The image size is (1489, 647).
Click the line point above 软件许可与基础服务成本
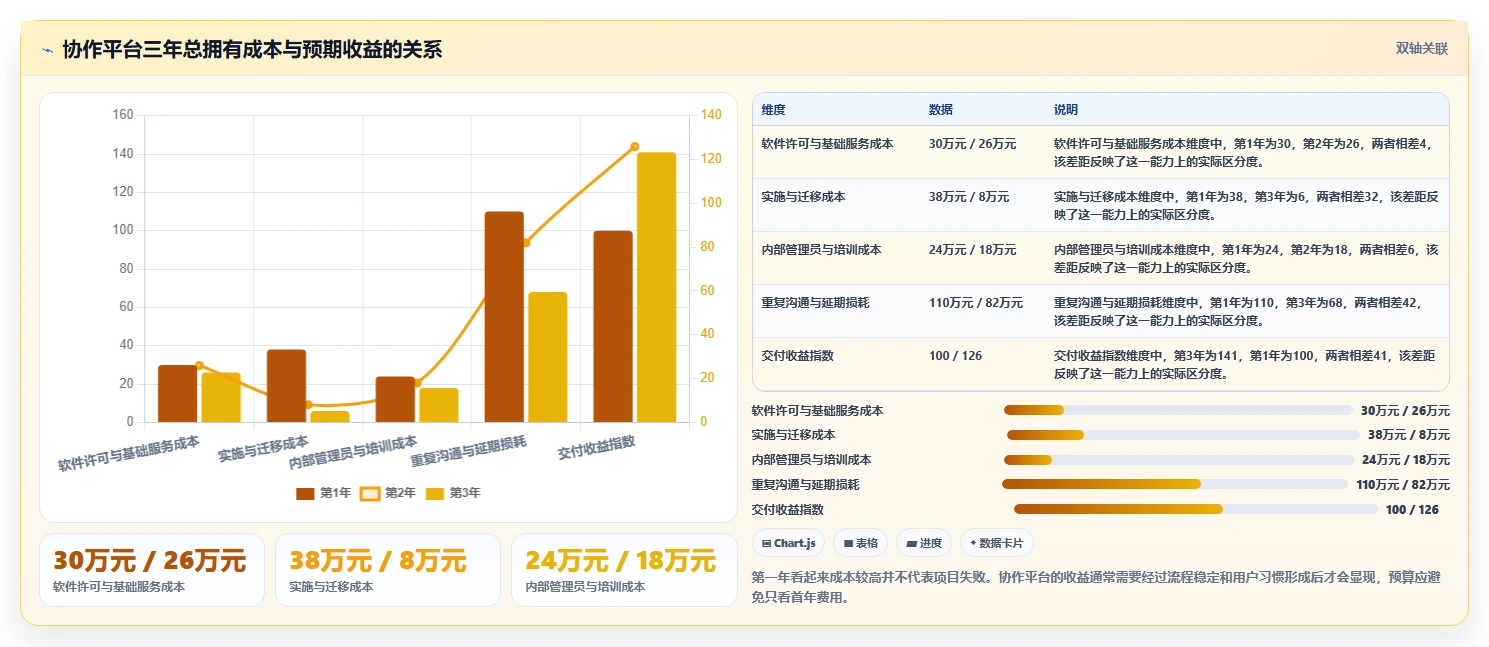(199, 366)
